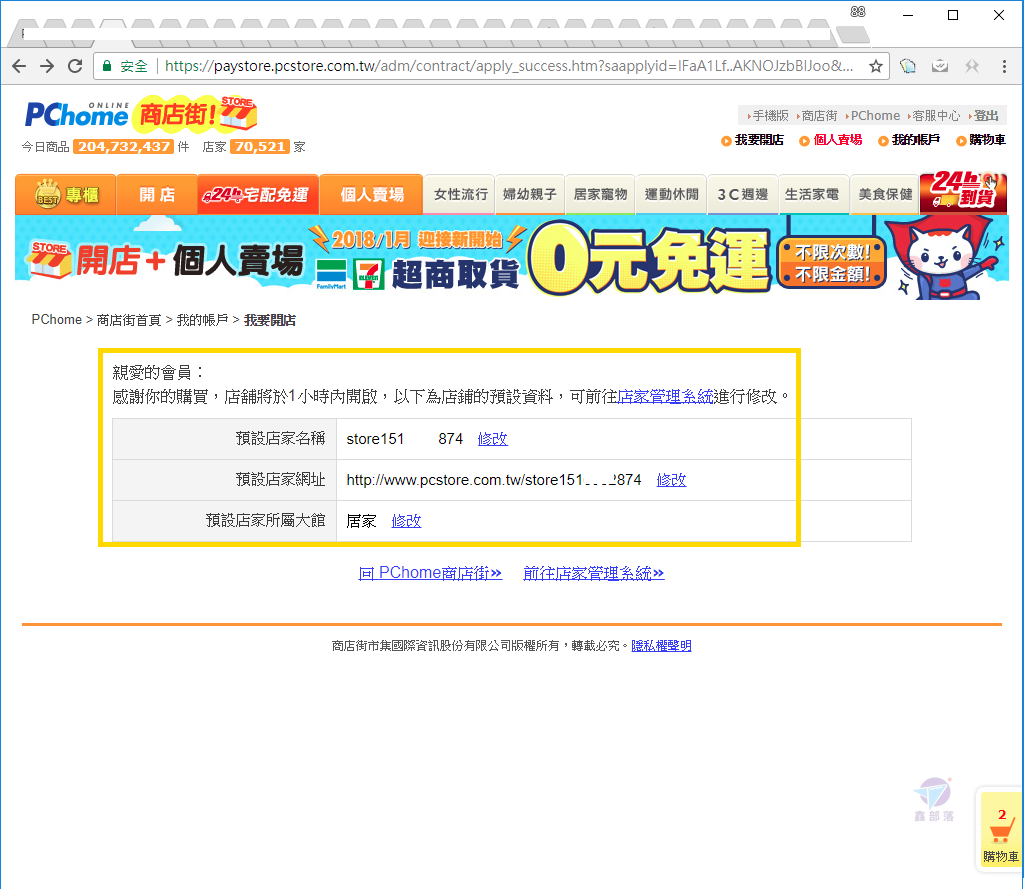1024x889 pixels.
Task: Click the browser forward arrow
Action: 47,66
